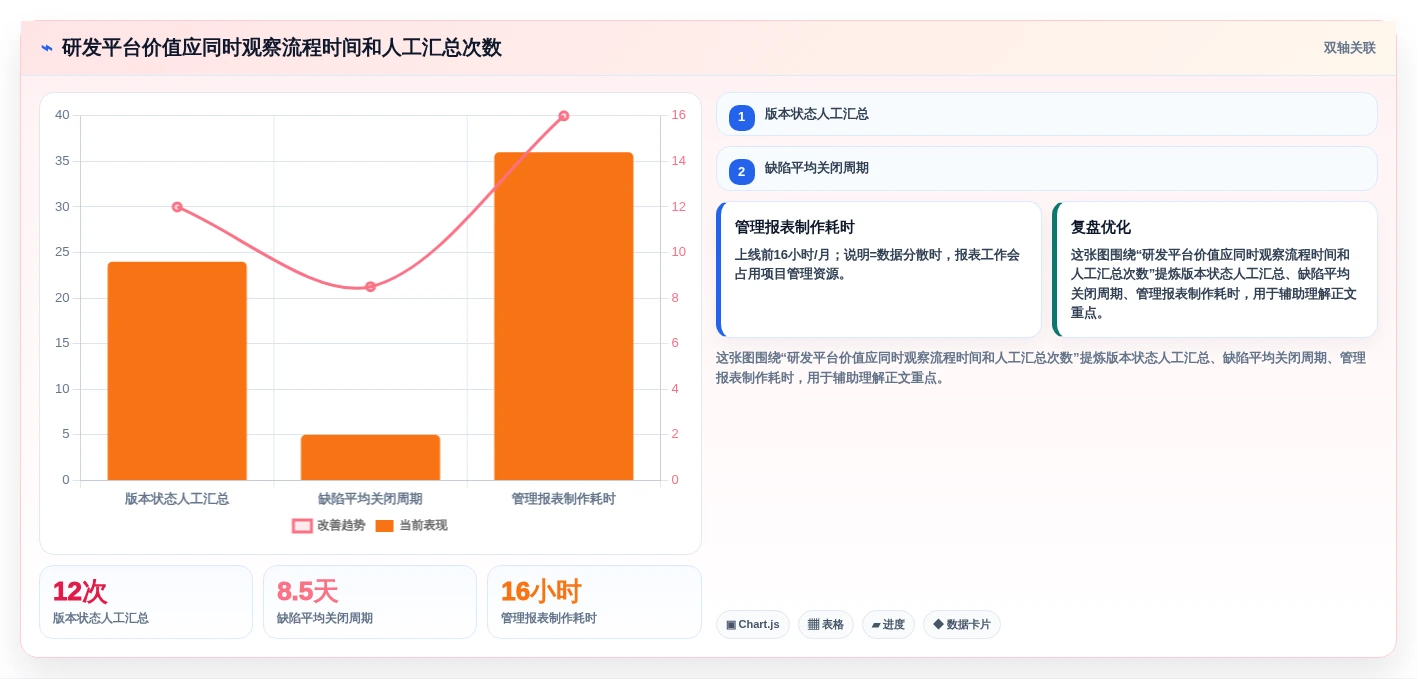Click the x-axis label 管理报表制作耗时
Screen dimensions: 1417x679
coord(563,498)
